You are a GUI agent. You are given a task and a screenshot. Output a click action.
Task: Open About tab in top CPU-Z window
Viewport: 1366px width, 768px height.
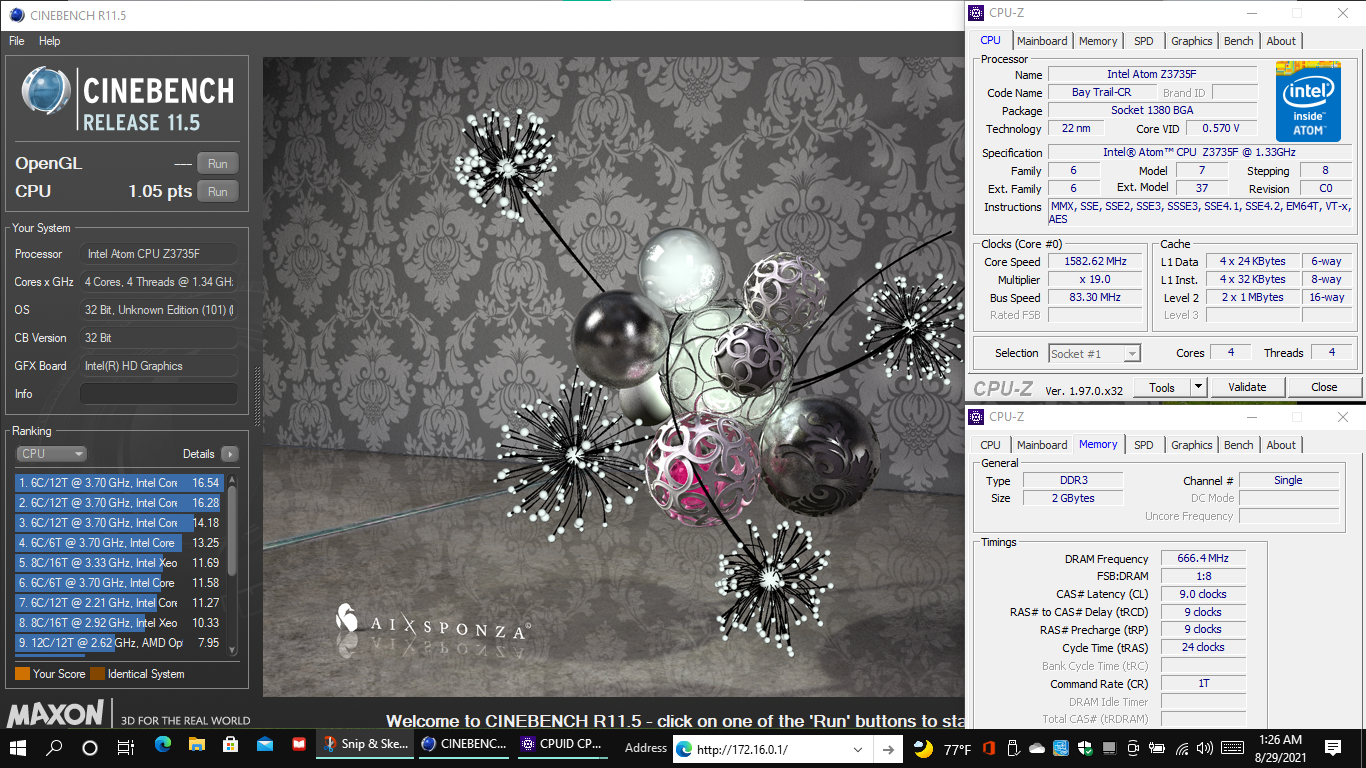click(1281, 41)
